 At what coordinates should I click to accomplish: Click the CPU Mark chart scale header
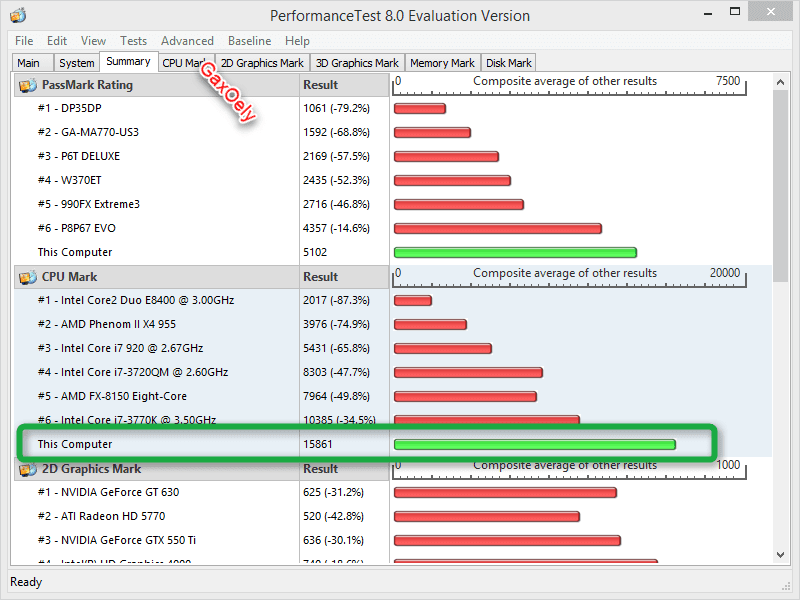569,277
